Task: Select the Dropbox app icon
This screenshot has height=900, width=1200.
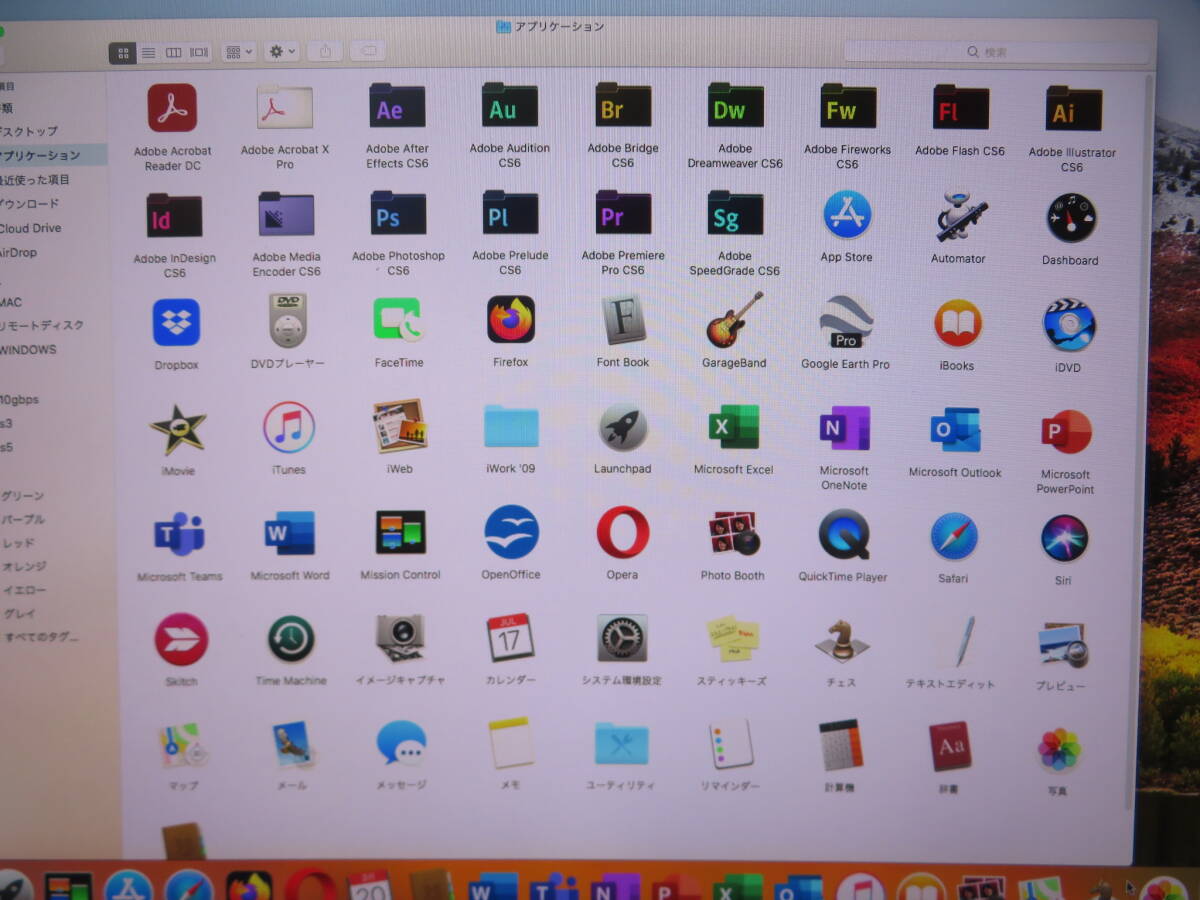Action: click(176, 322)
